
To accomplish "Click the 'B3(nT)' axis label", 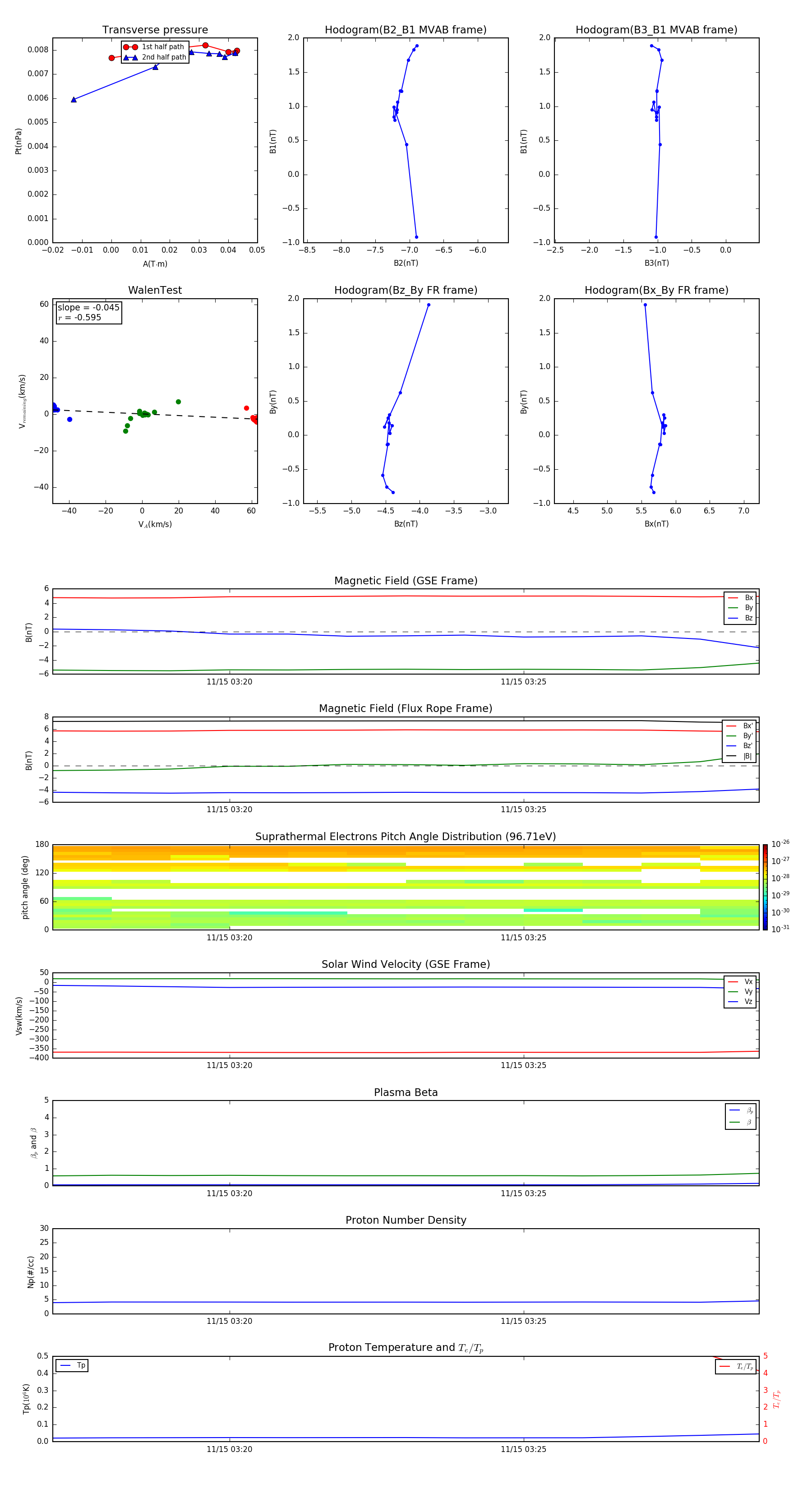I will click(656, 263).
